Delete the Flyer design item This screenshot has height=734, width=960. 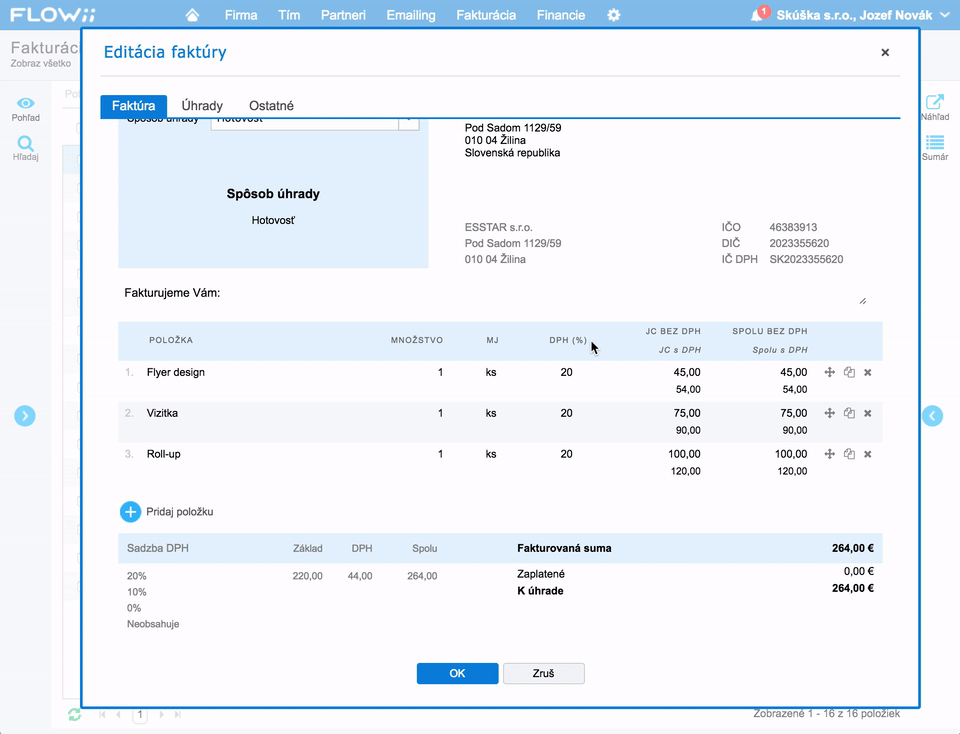868,372
